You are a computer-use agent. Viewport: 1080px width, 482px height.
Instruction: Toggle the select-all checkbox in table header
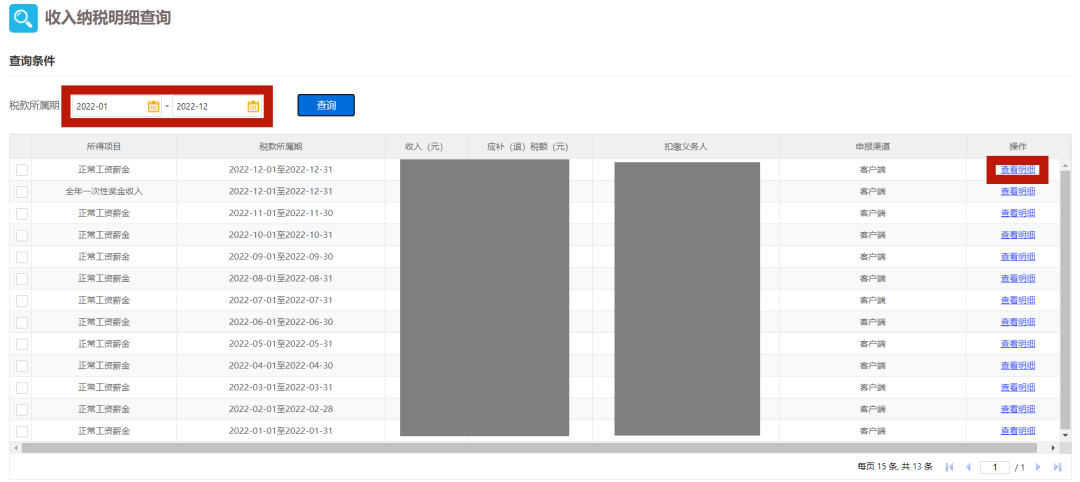[x=21, y=146]
